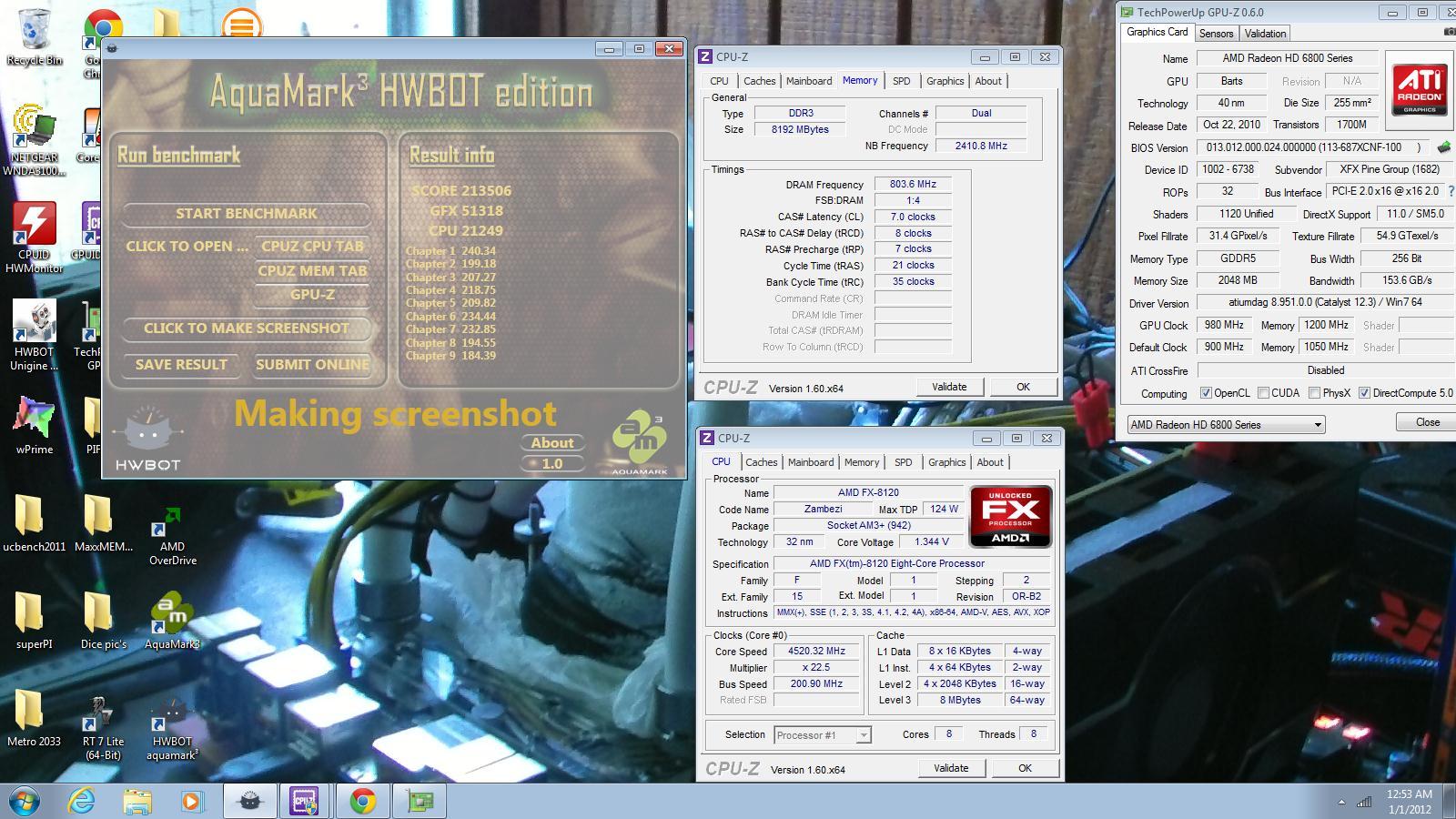Viewport: 1456px width, 819px height.
Task: Switch to the CPU-Z taskbar item
Action: tap(304, 801)
